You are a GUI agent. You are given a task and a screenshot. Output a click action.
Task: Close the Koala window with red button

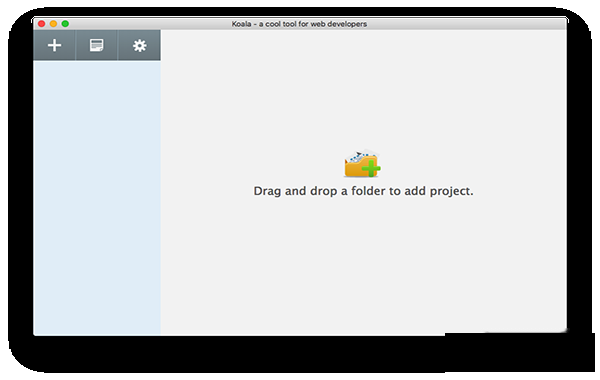42,24
